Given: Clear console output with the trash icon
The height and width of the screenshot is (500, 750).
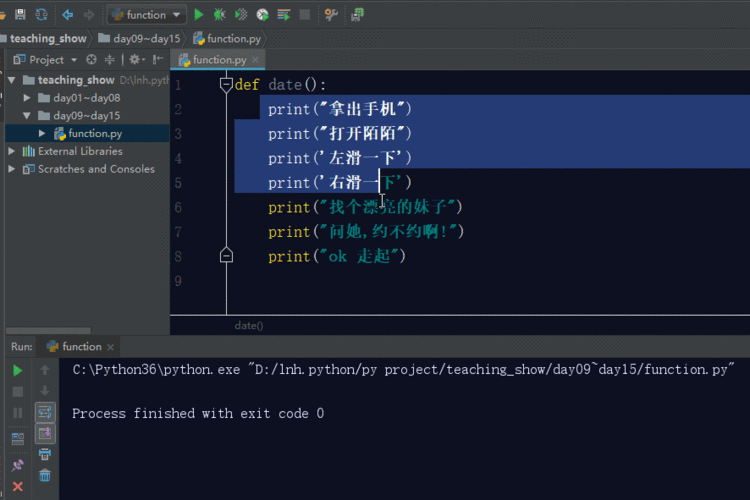Looking at the screenshot, I should (x=45, y=475).
